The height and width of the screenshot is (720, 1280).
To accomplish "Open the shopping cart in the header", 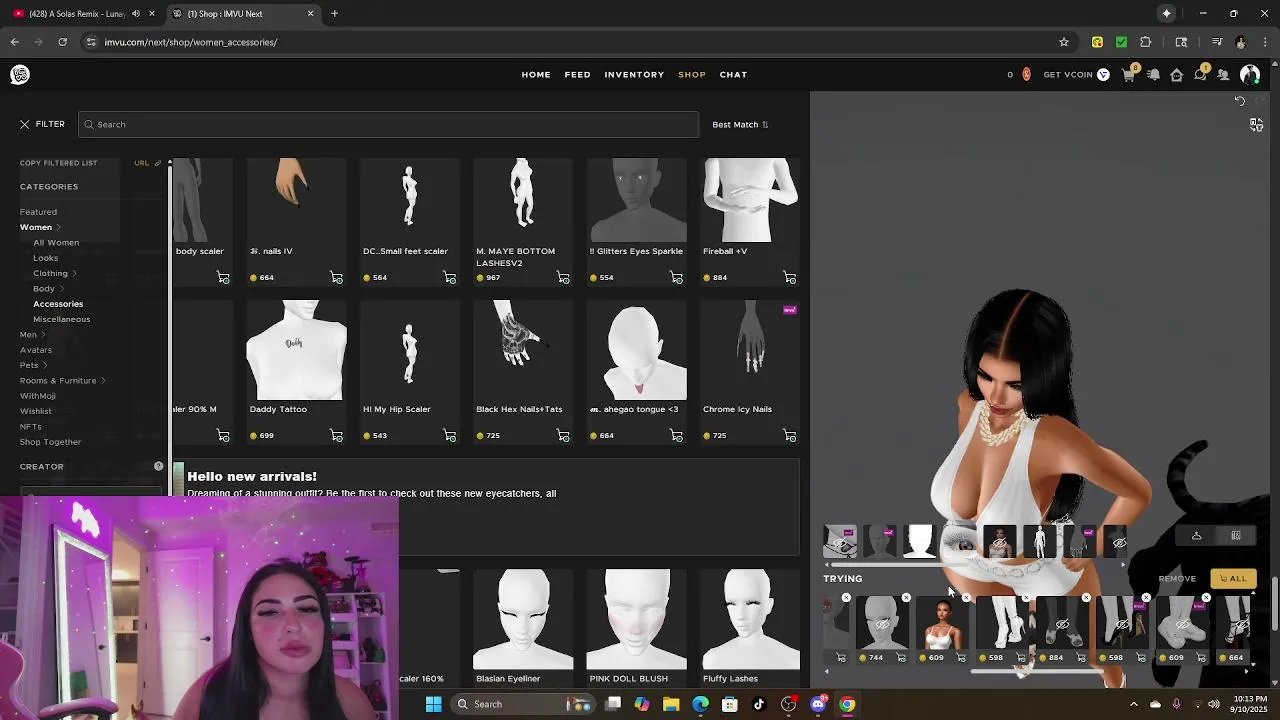I will [x=1130, y=75].
